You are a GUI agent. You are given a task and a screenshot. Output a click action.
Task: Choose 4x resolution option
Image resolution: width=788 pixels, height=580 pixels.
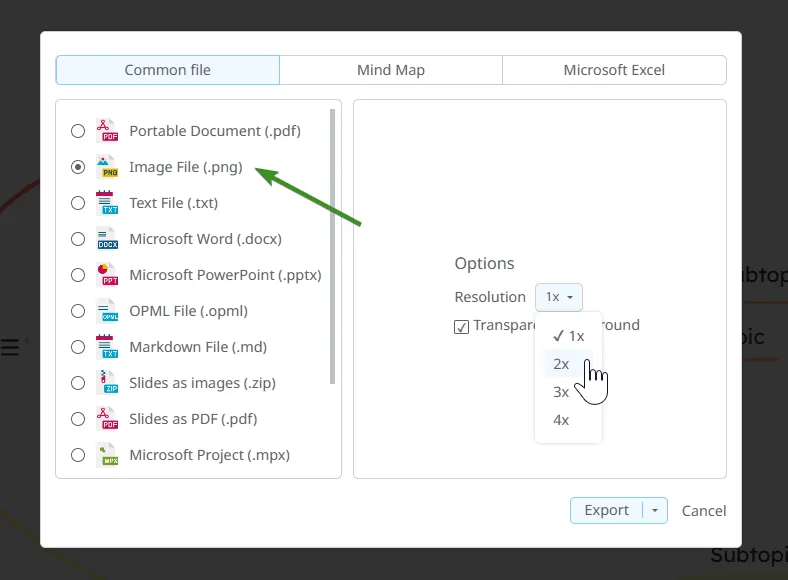(x=562, y=420)
